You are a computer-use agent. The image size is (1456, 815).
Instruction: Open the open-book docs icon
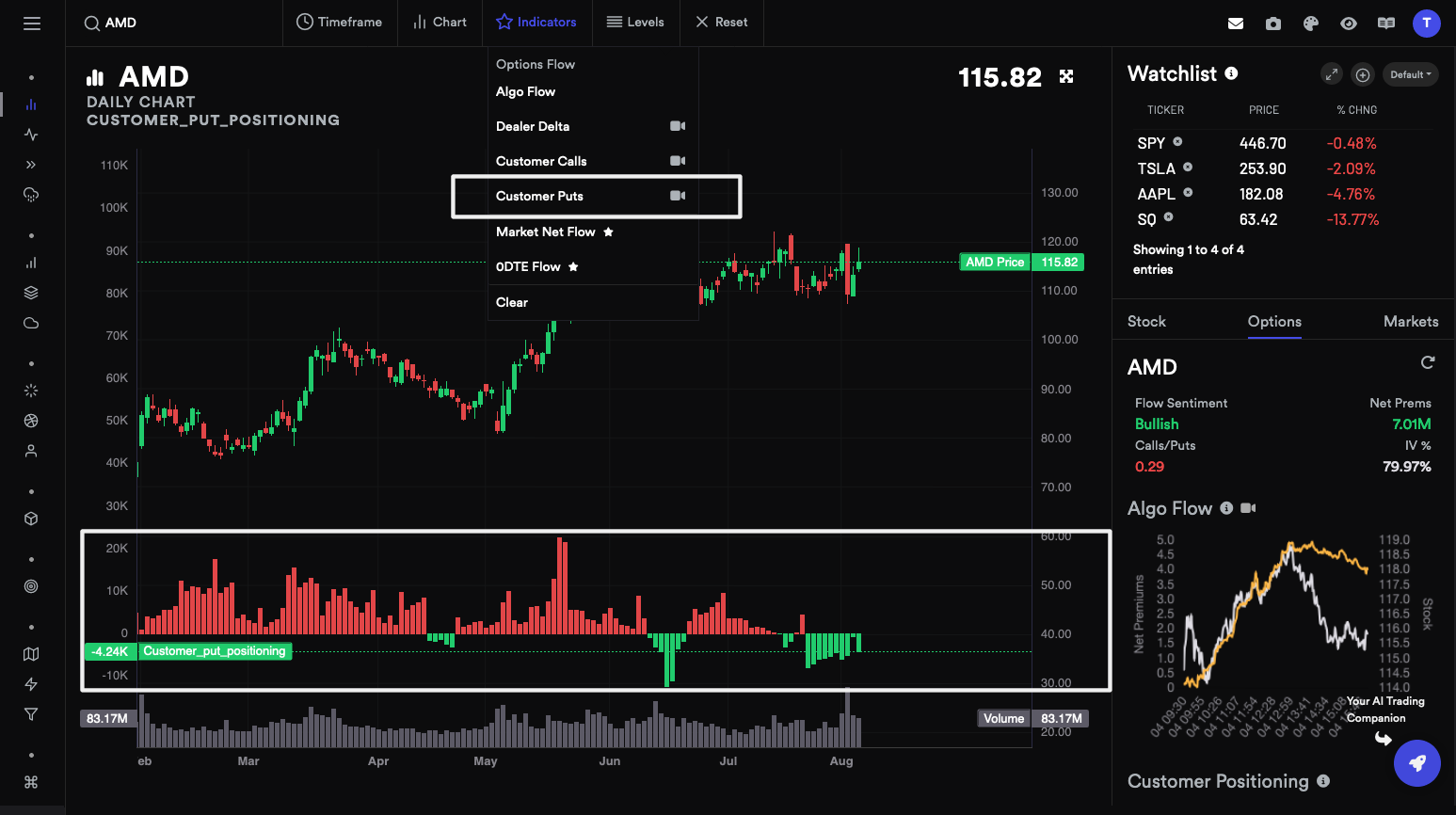click(1386, 24)
